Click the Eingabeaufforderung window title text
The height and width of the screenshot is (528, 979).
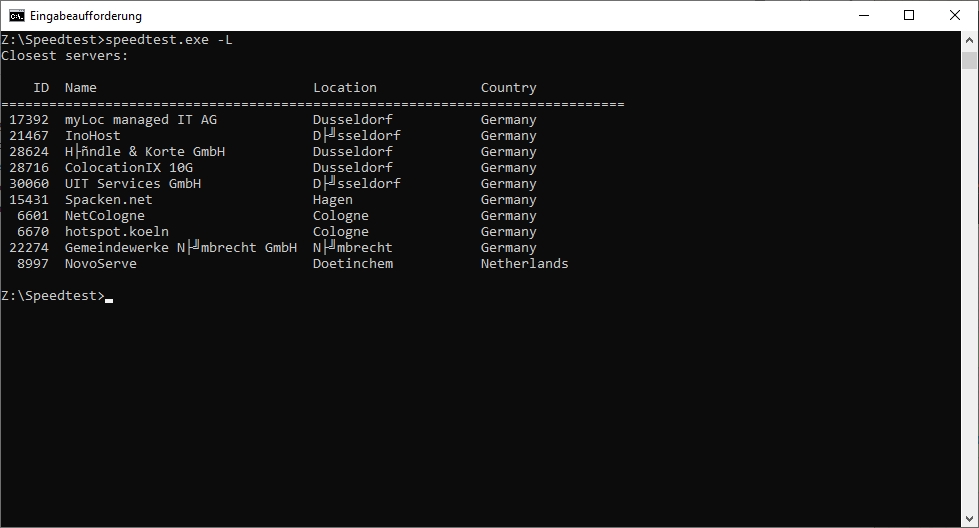[x=86, y=16]
